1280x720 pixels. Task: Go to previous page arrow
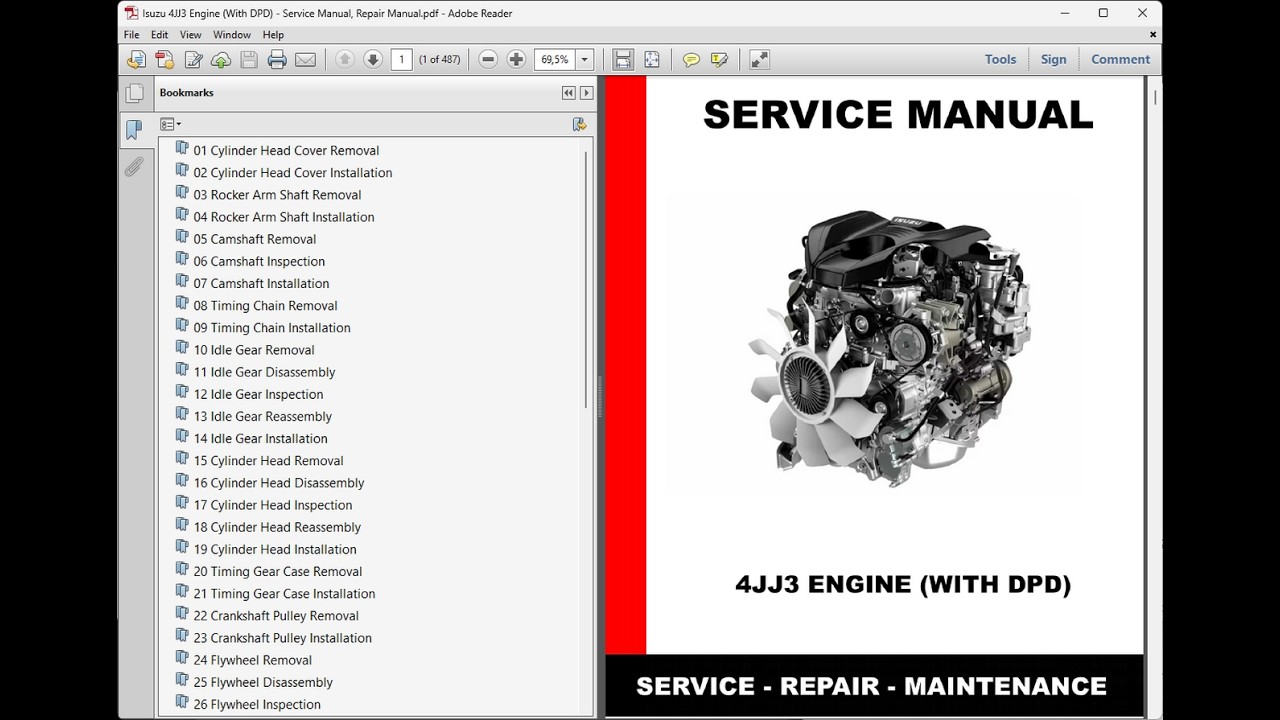point(345,60)
